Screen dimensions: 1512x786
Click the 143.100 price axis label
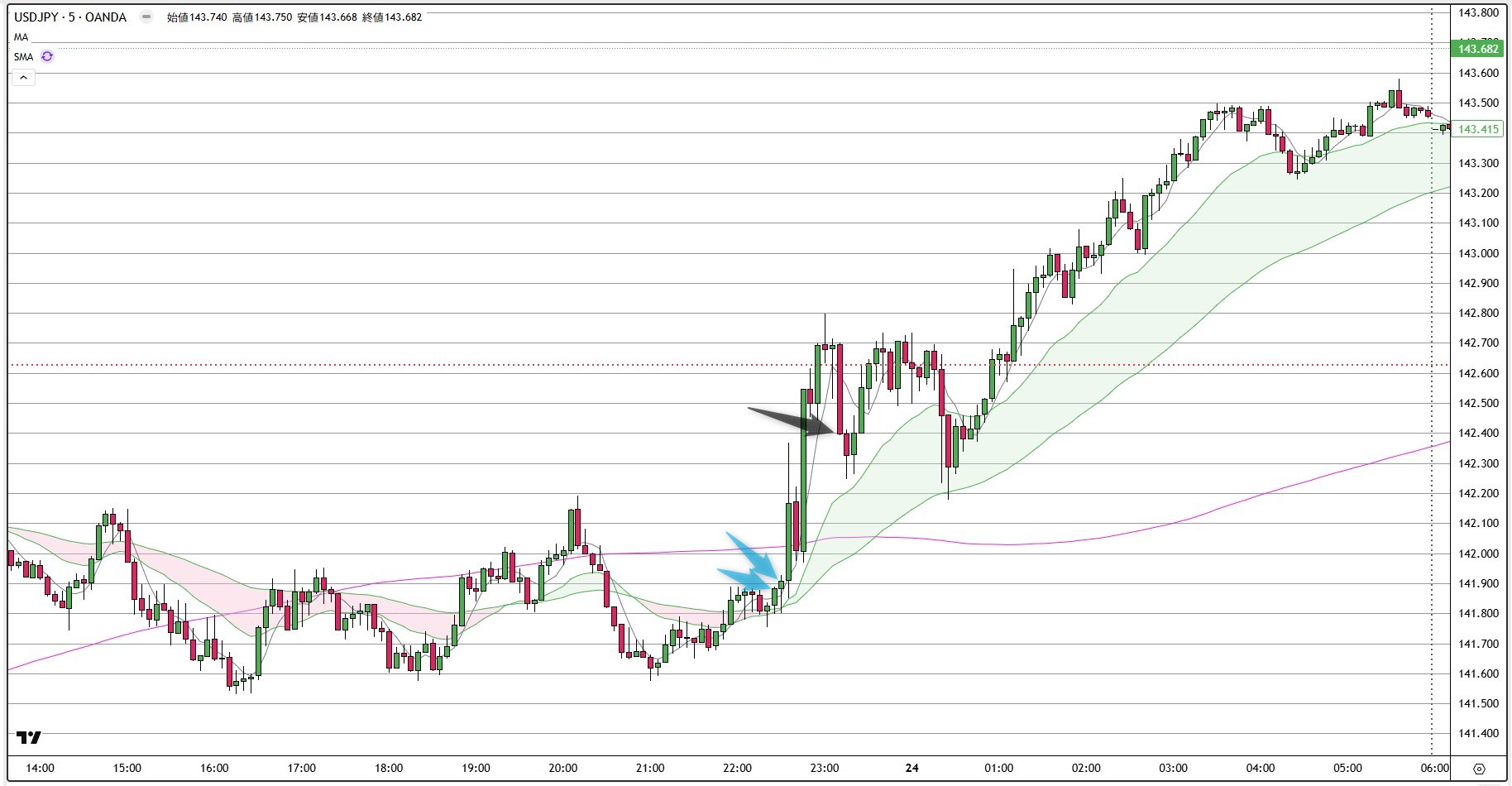coord(1478,223)
